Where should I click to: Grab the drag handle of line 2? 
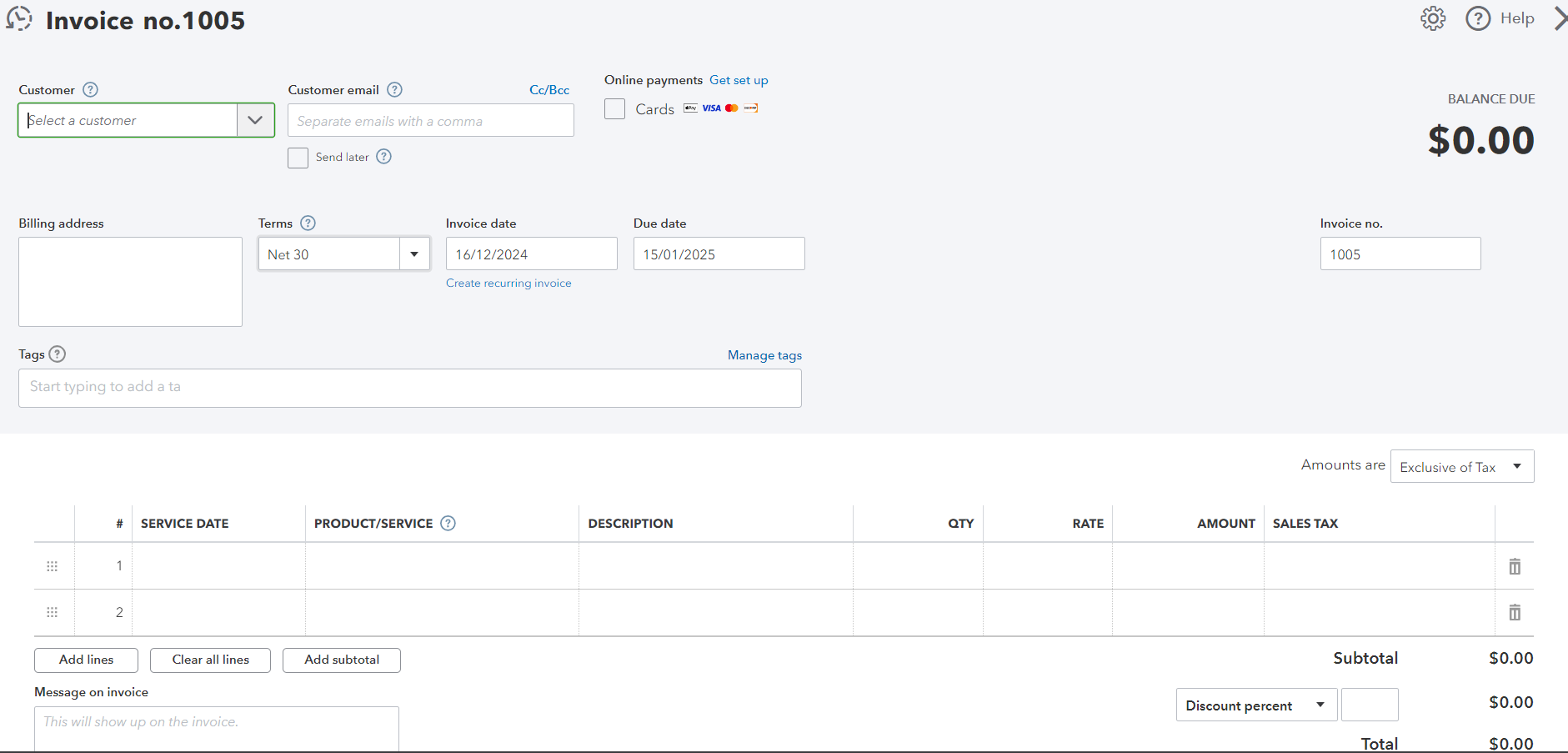53,612
